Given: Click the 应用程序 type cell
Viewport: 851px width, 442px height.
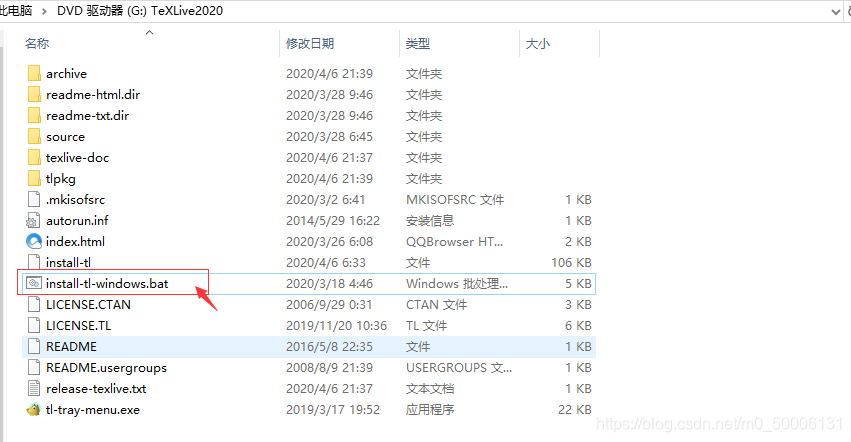Looking at the screenshot, I should (430, 409).
